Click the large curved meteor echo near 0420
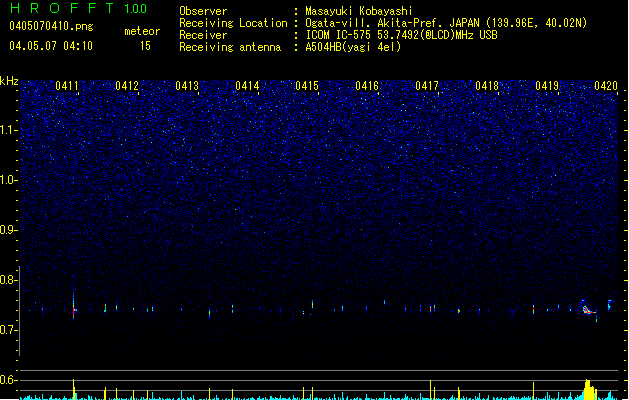 (588, 309)
